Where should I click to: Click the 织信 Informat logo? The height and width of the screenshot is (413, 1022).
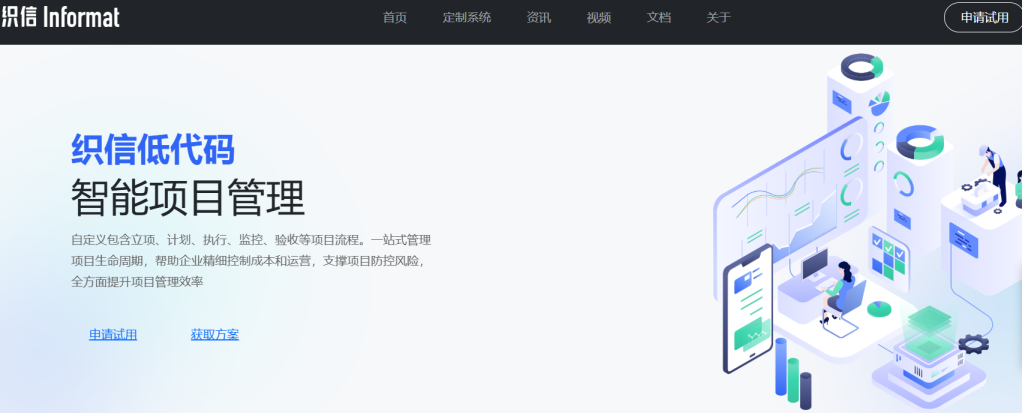pyautogui.click(x=60, y=17)
